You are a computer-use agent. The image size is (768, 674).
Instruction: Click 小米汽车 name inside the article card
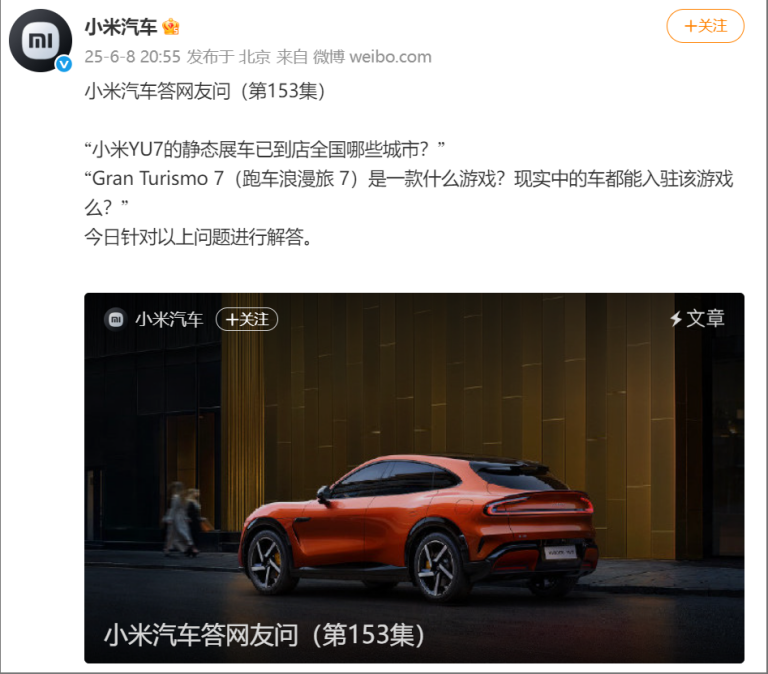169,320
